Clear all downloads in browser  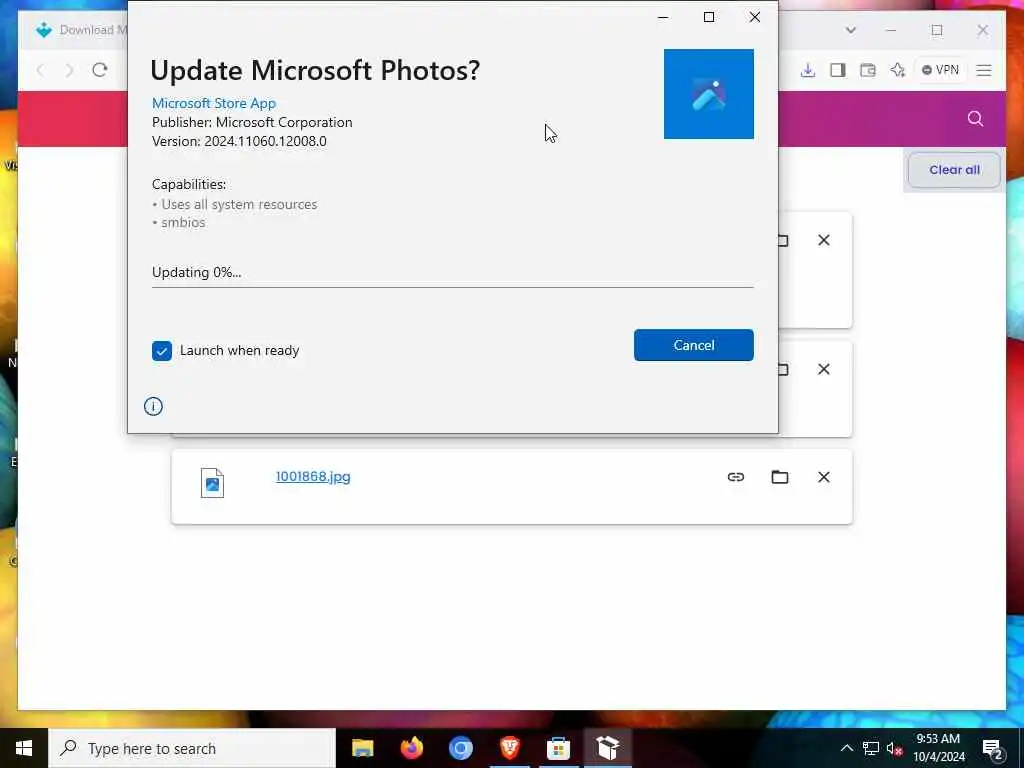[954, 170]
